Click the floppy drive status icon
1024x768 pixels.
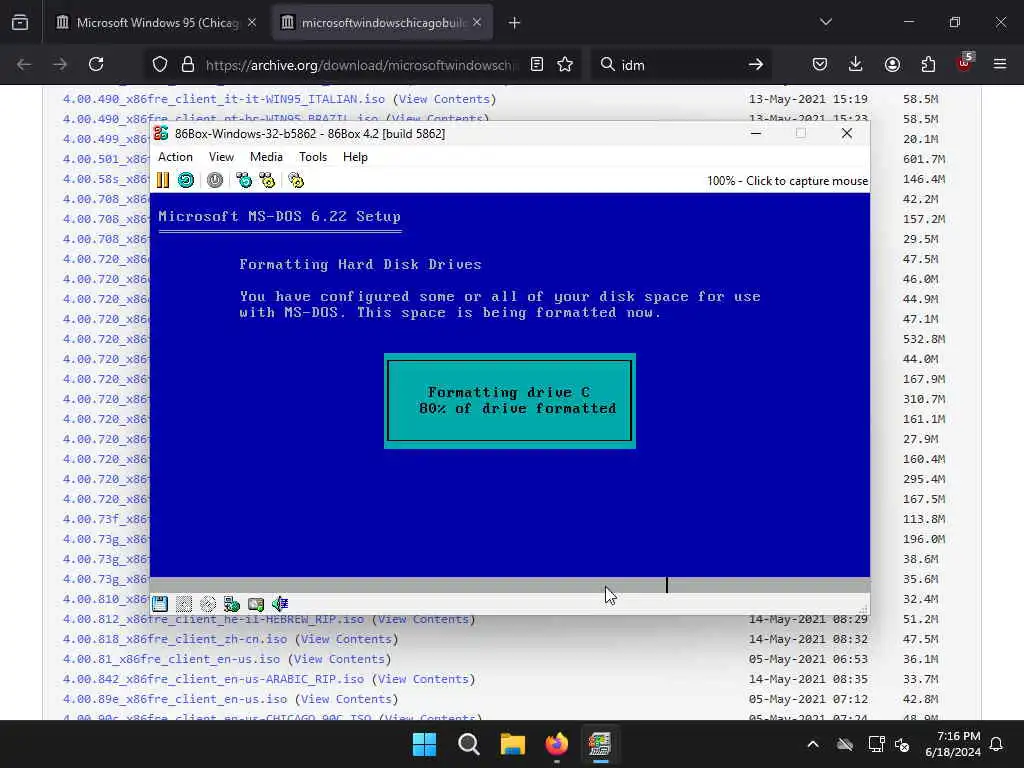(x=160, y=604)
